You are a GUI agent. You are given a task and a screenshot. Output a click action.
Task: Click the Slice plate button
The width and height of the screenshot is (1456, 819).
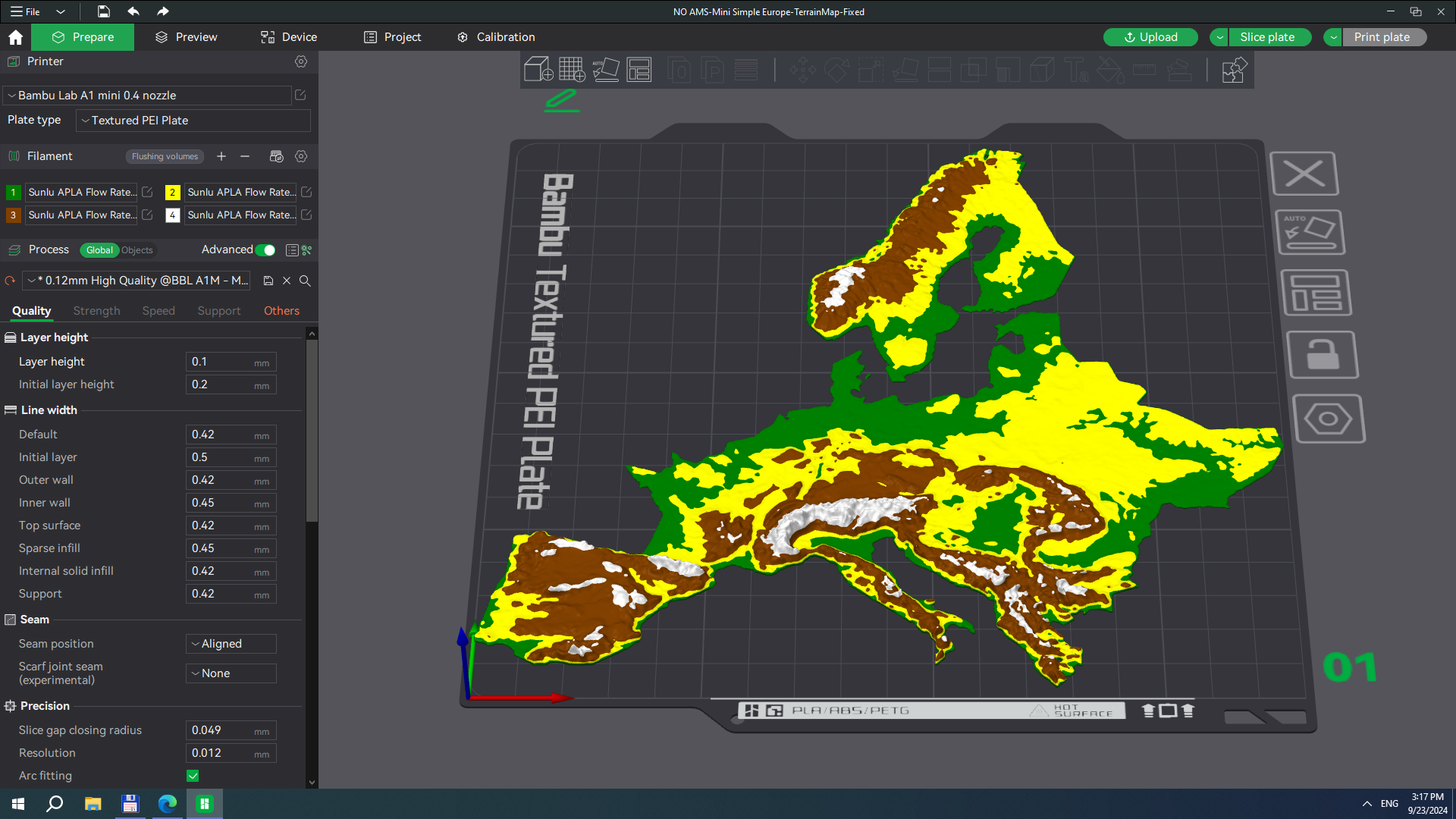[1269, 37]
